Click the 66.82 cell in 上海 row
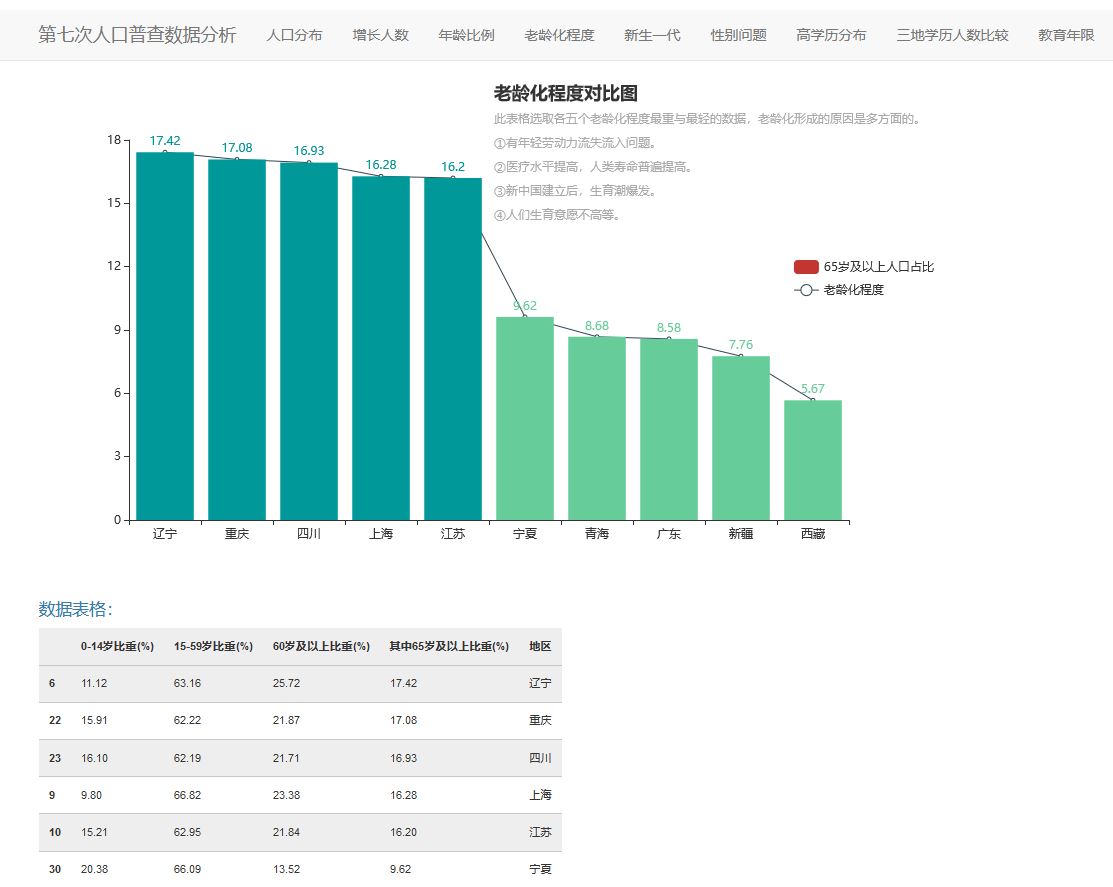 pos(187,795)
